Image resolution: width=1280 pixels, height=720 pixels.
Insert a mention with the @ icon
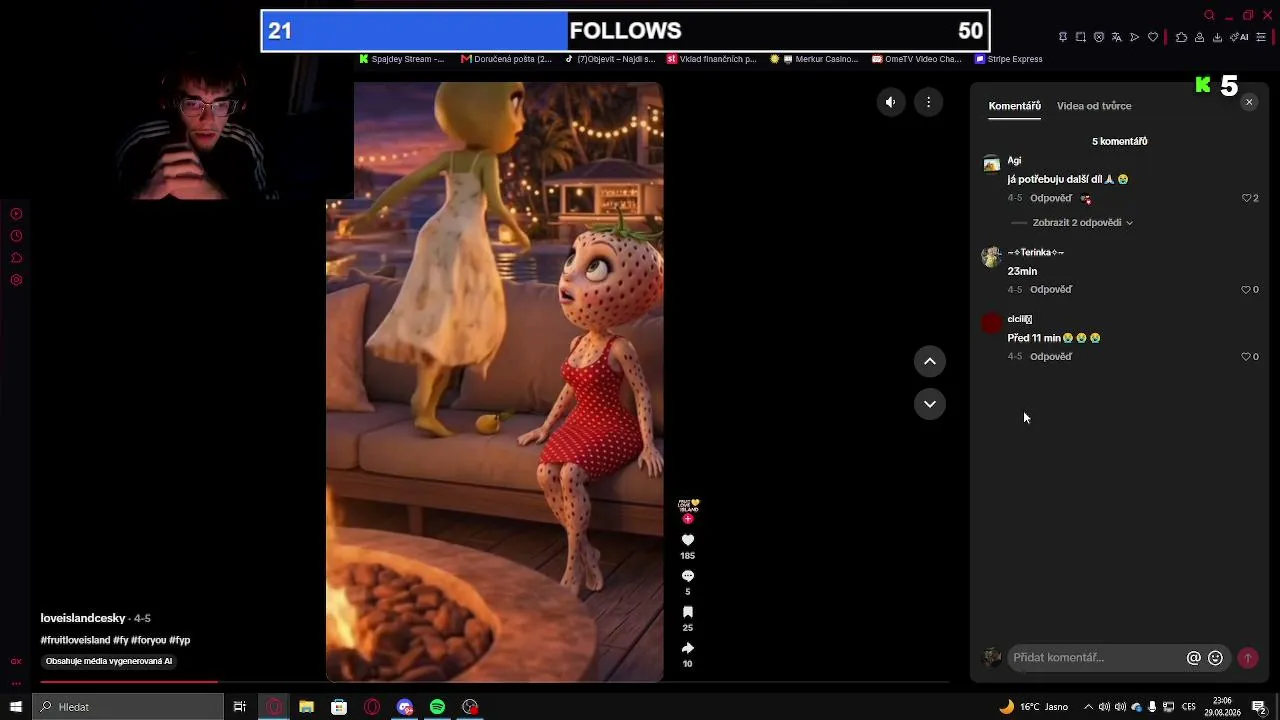[1193, 658]
